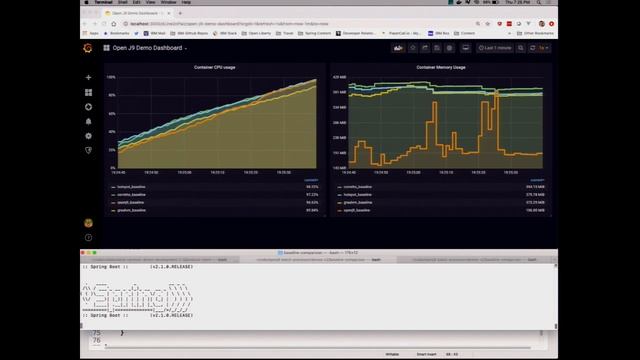Open a new browser tab with plus
Screen dimensions: 640x360
point(180,13)
